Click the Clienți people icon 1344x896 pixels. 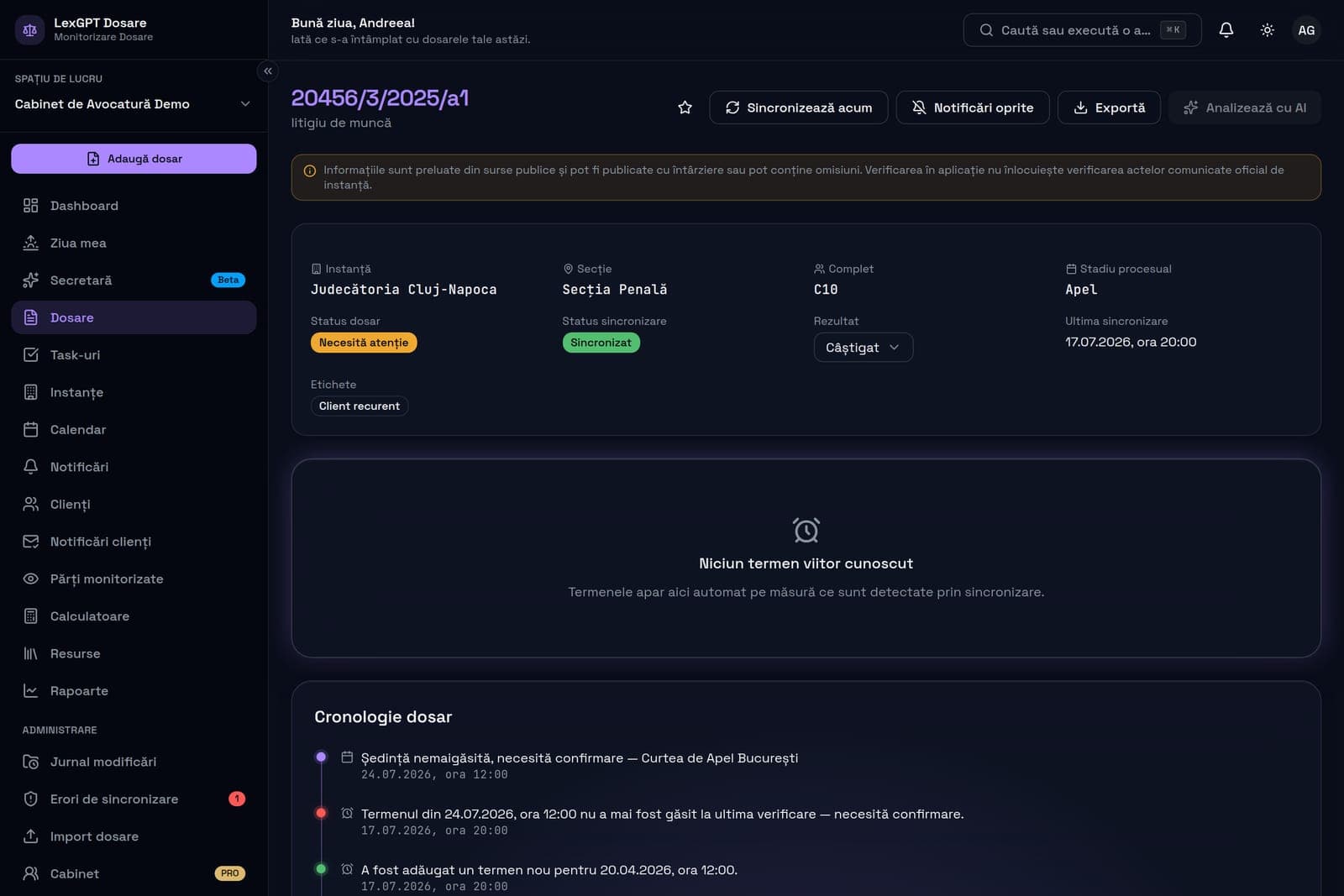click(31, 504)
